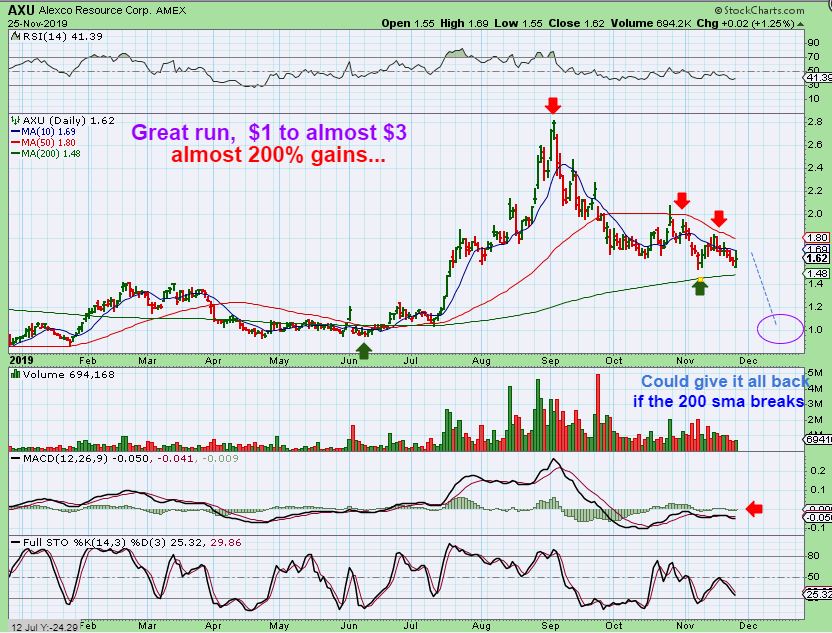Click the 'RSI(14) 41.39' label
This screenshot has height=633, width=832.
pos(62,37)
